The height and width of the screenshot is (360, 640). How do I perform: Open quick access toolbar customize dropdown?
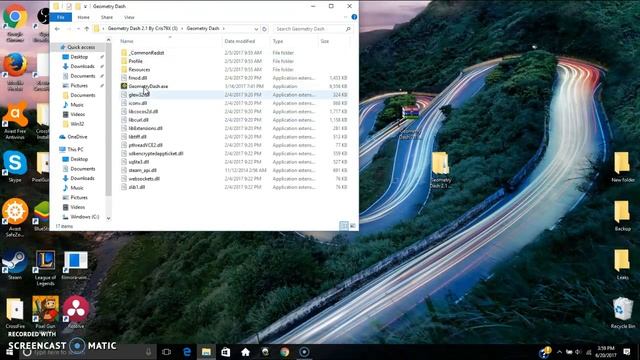85,7
